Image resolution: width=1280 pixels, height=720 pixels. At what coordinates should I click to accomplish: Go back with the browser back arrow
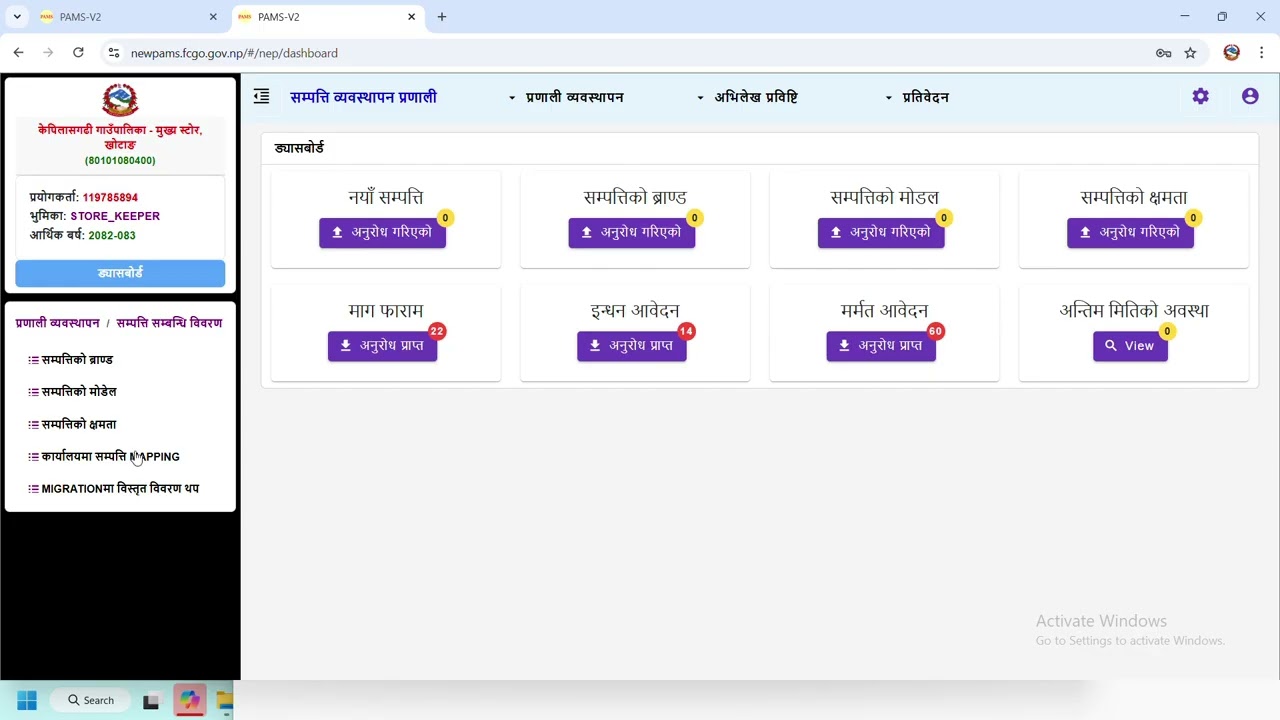click(18, 53)
